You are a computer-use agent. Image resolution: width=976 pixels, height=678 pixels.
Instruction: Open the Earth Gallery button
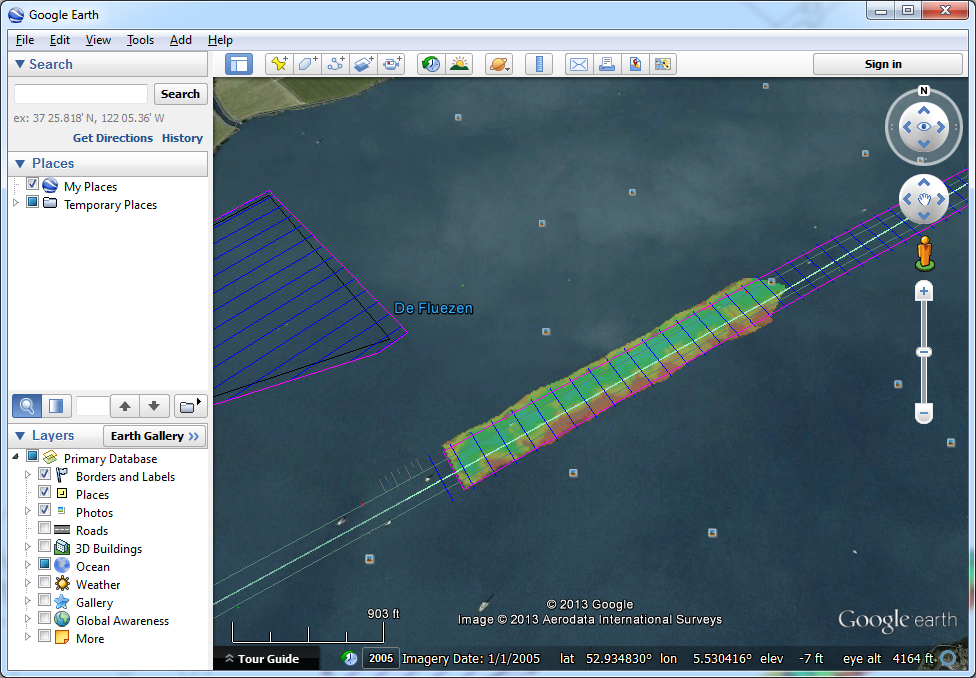point(154,436)
